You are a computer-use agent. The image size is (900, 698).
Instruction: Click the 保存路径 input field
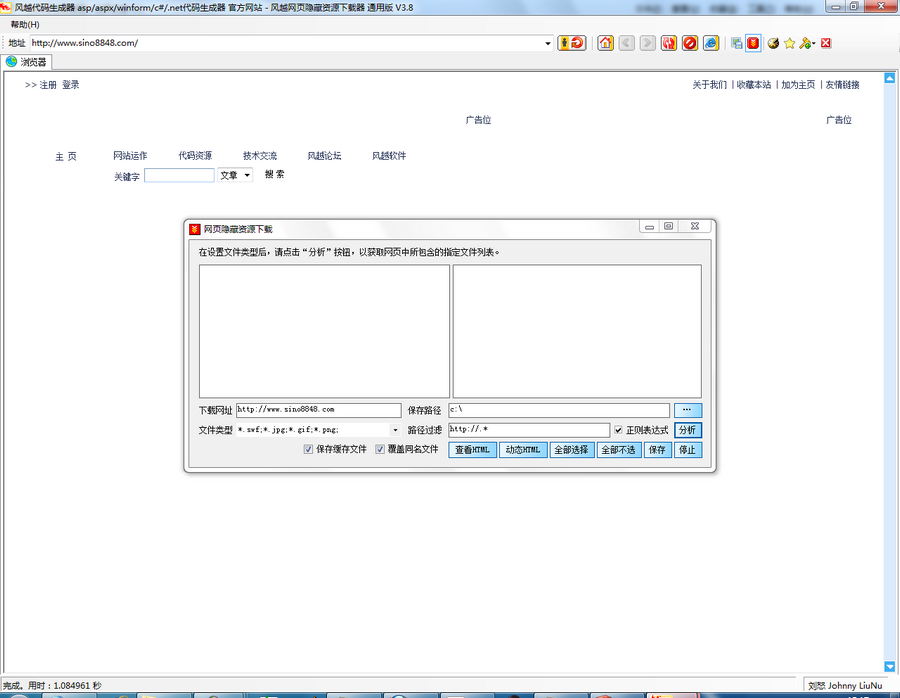[x=558, y=410]
